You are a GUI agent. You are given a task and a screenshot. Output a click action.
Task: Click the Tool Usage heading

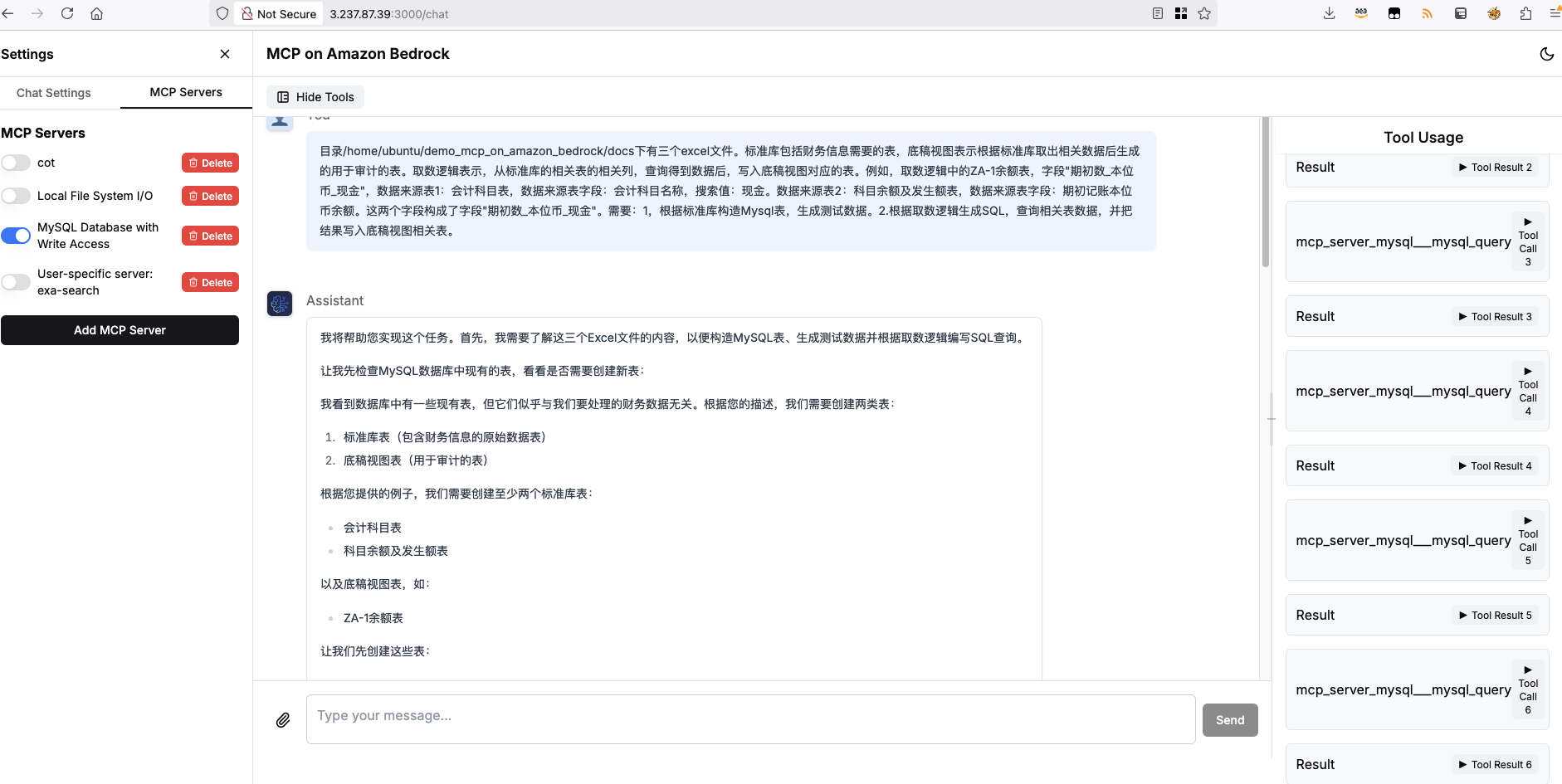[x=1423, y=138]
